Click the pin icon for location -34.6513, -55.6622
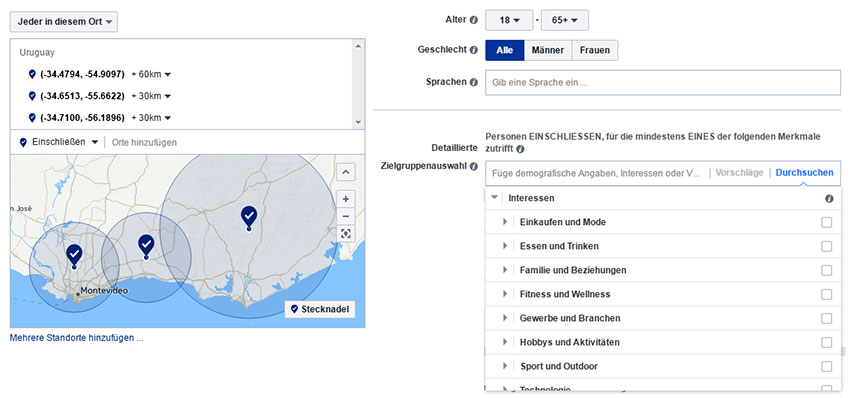Image resolution: width=850 pixels, height=398 pixels. 31,96
